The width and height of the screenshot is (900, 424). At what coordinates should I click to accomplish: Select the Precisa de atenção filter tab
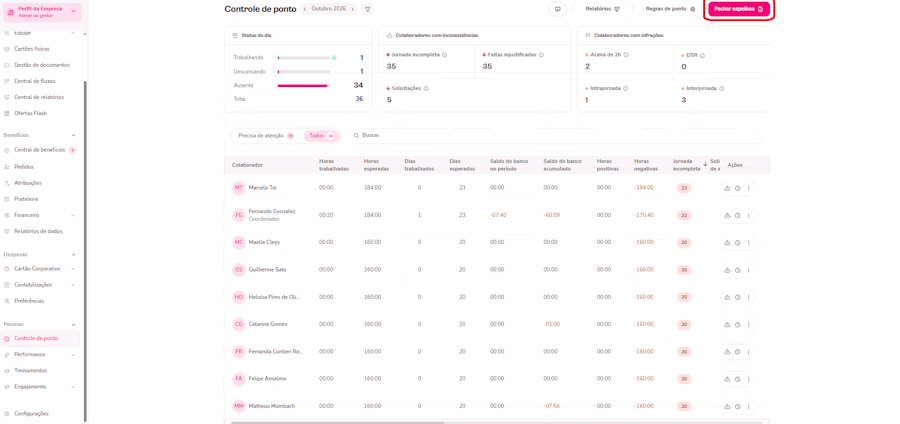[266, 135]
